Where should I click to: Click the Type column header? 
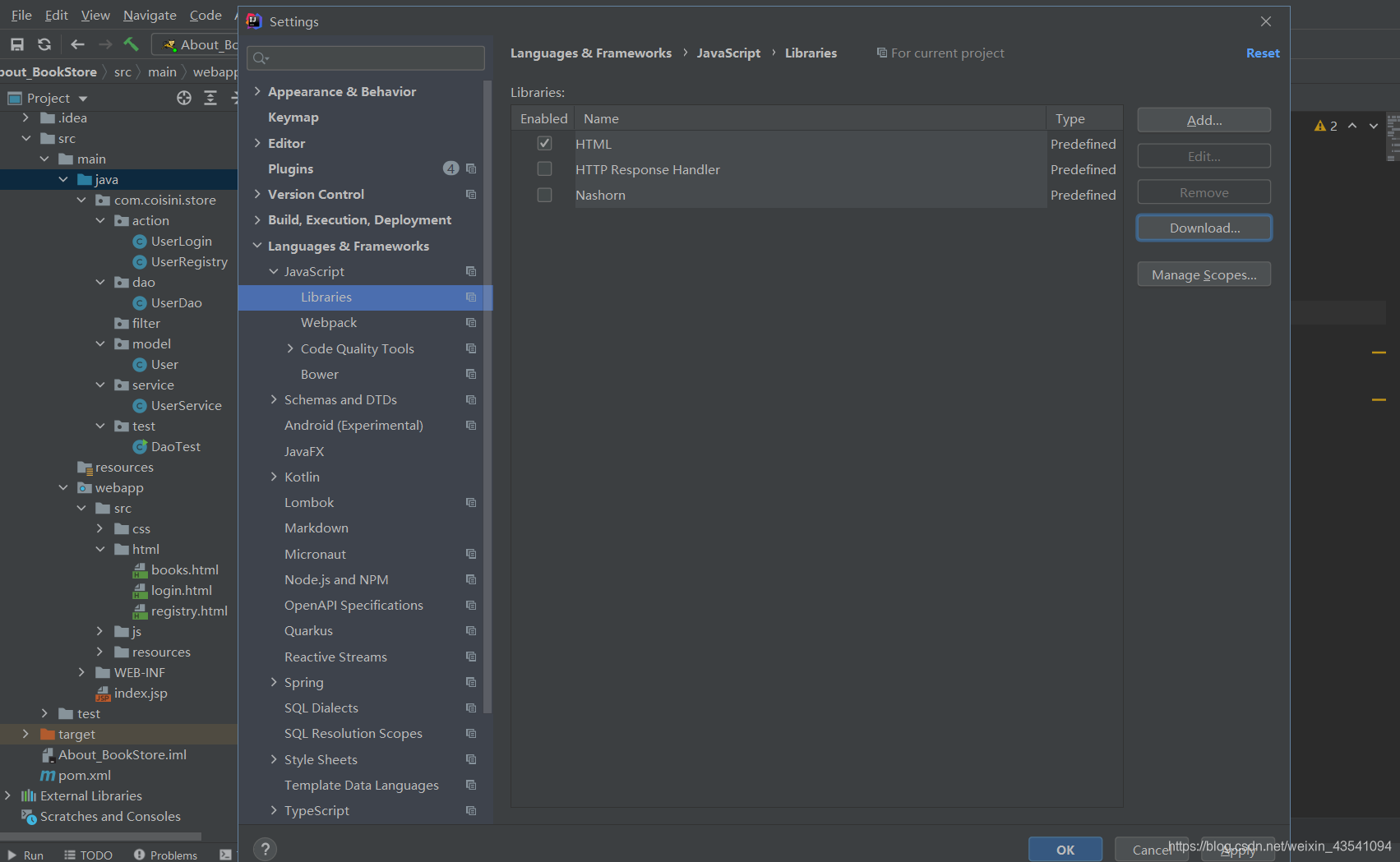click(x=1083, y=118)
